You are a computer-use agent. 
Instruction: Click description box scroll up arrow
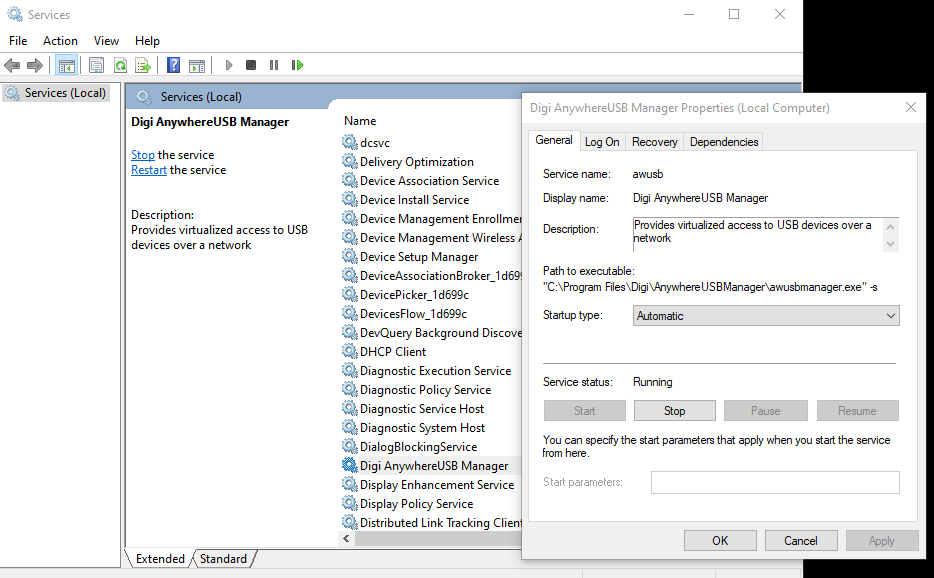(x=891, y=227)
